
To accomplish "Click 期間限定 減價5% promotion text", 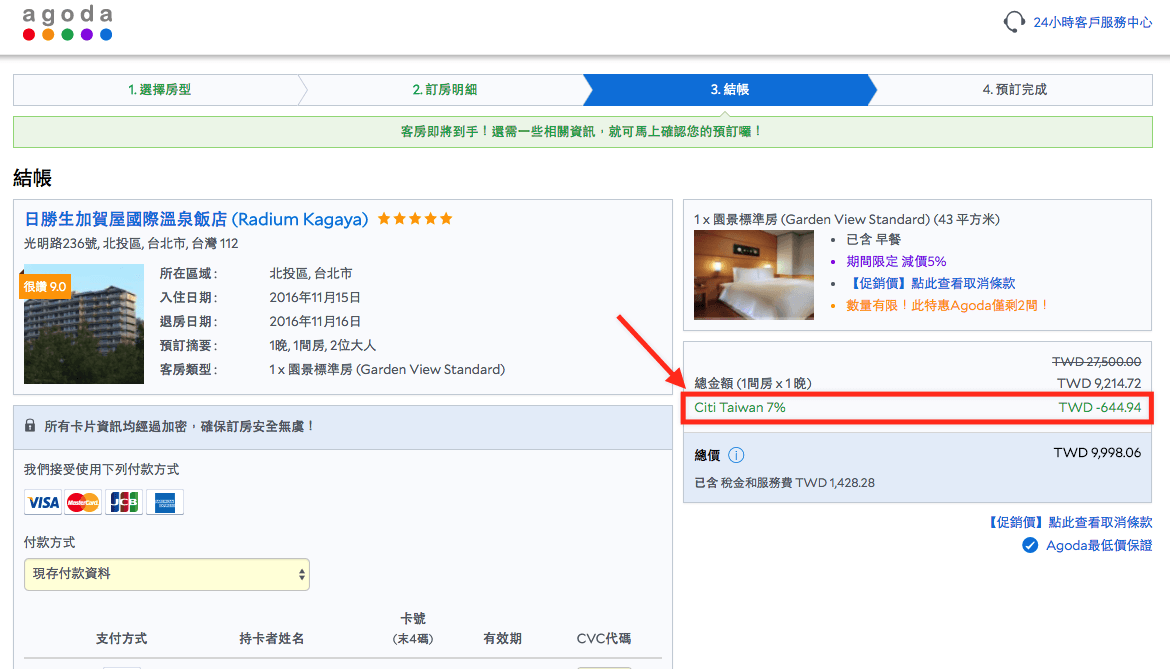I will click(896, 261).
